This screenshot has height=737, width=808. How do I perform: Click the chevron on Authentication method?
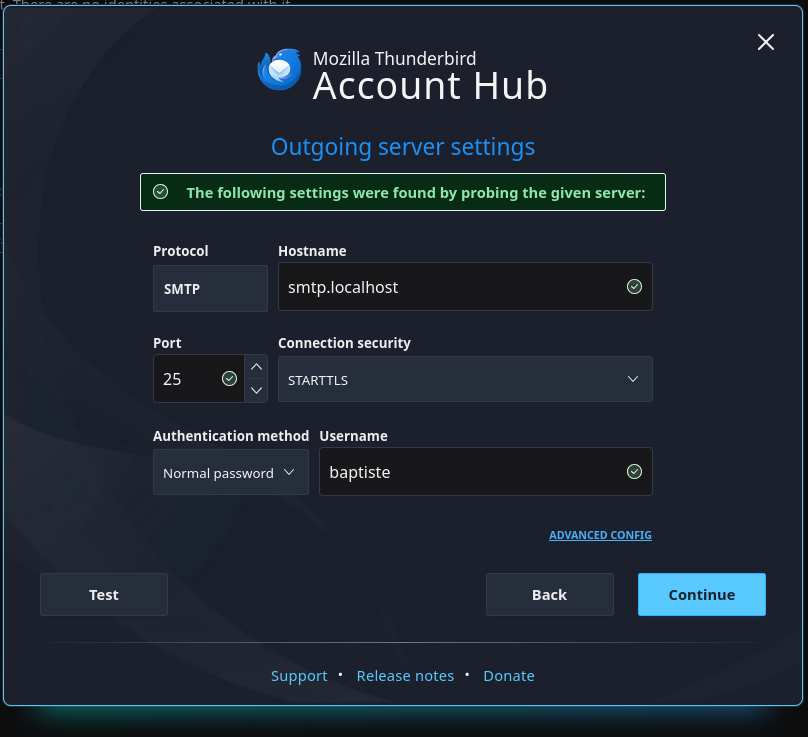point(290,471)
